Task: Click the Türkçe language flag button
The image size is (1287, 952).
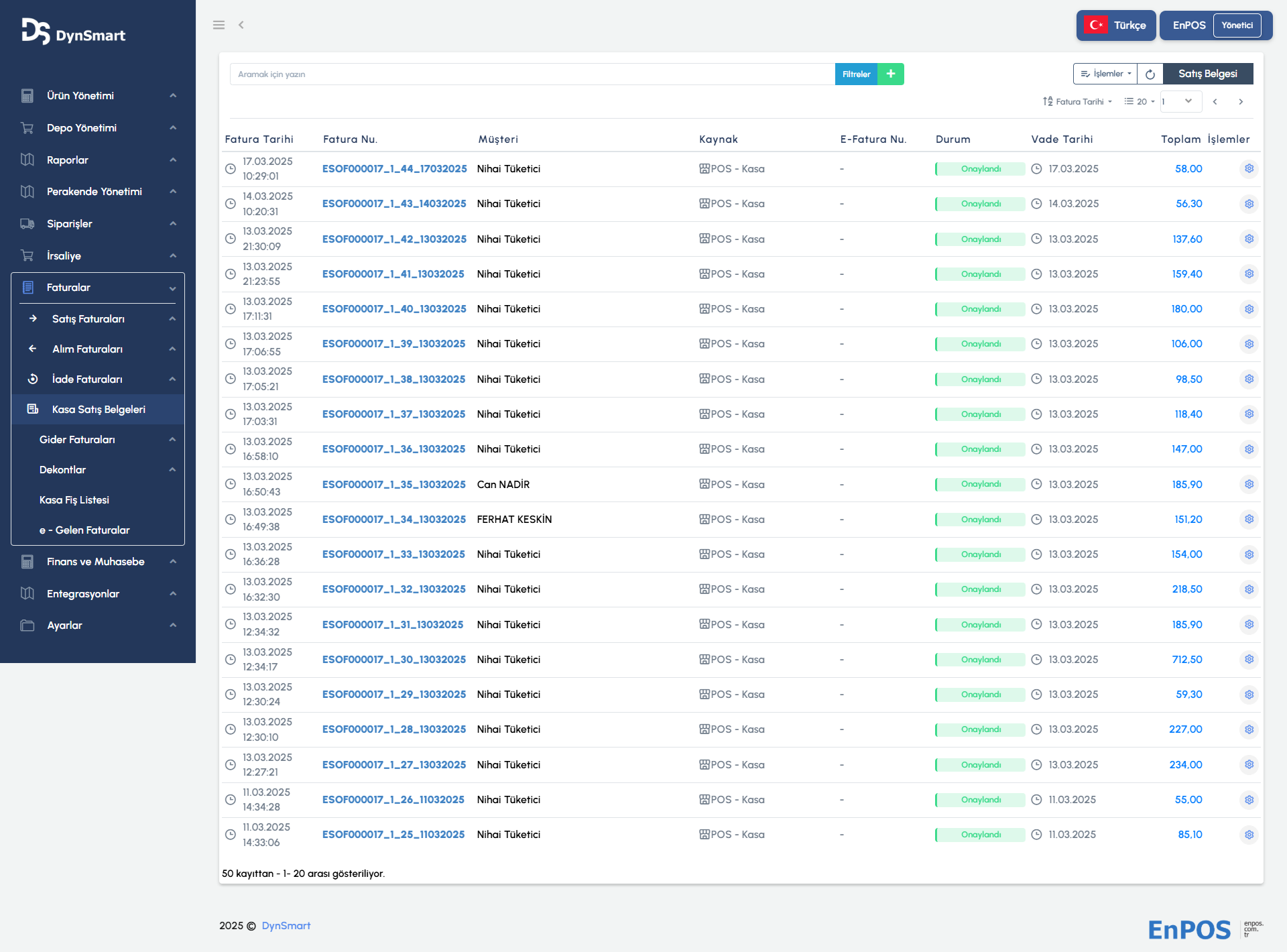Action: (1115, 25)
